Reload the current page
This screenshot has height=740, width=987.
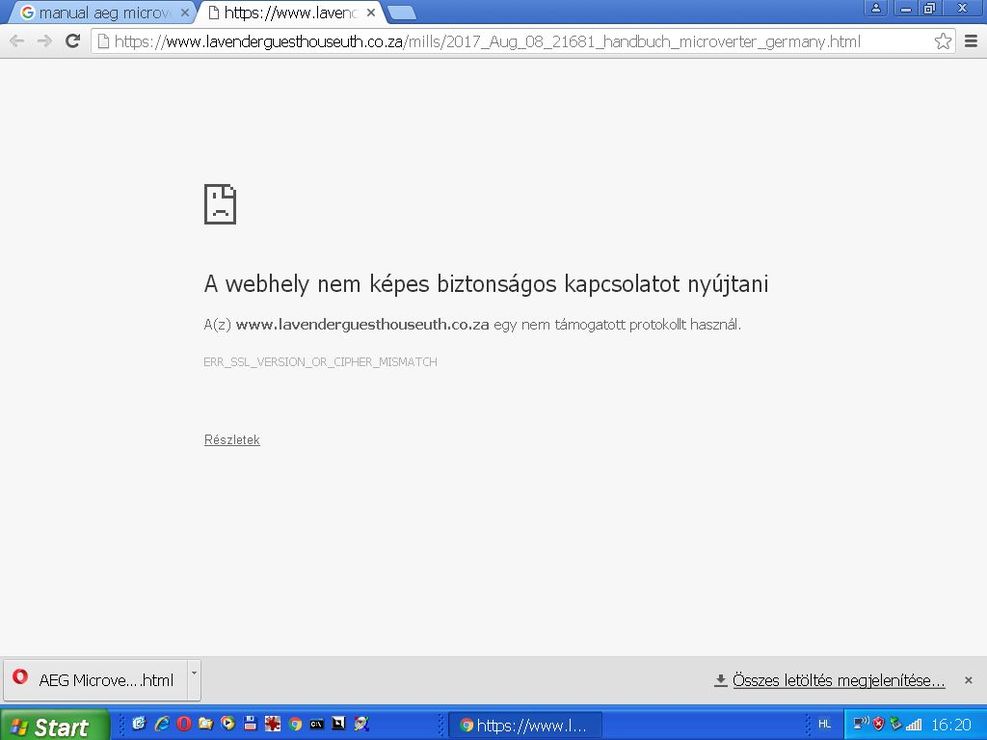pyautogui.click(x=72, y=41)
